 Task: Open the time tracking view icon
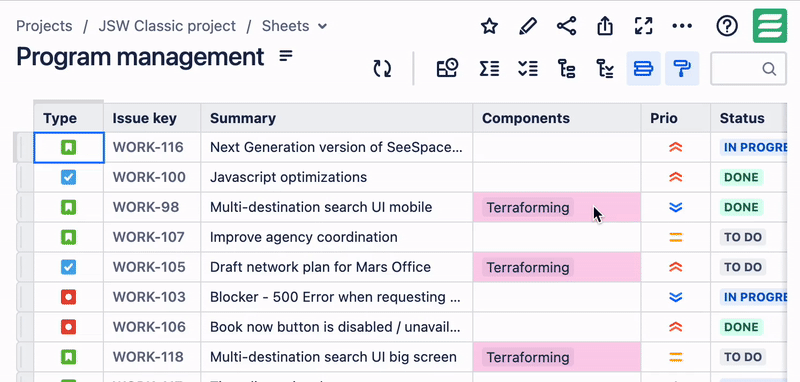click(447, 68)
